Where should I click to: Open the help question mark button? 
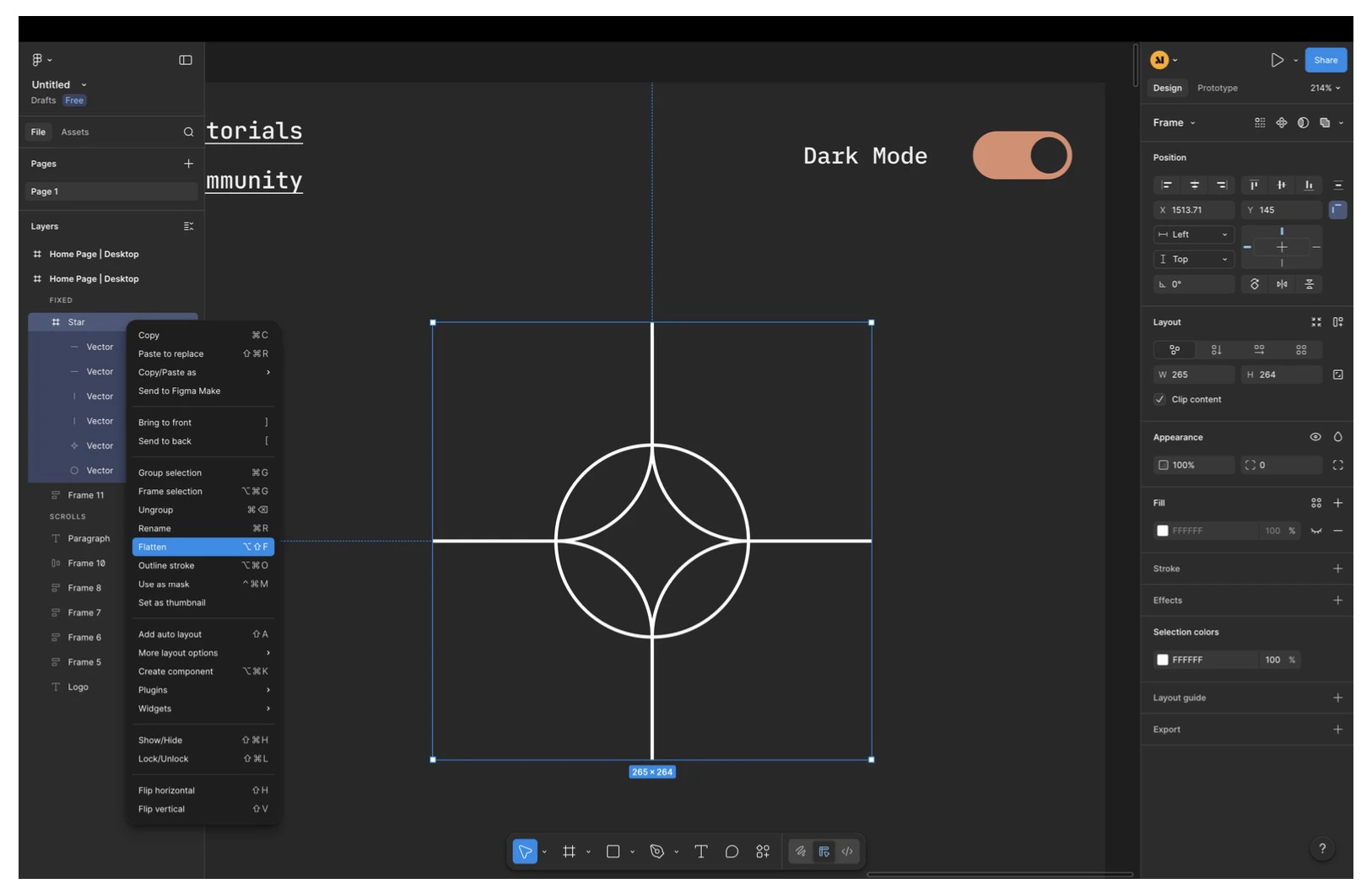pyautogui.click(x=1322, y=849)
